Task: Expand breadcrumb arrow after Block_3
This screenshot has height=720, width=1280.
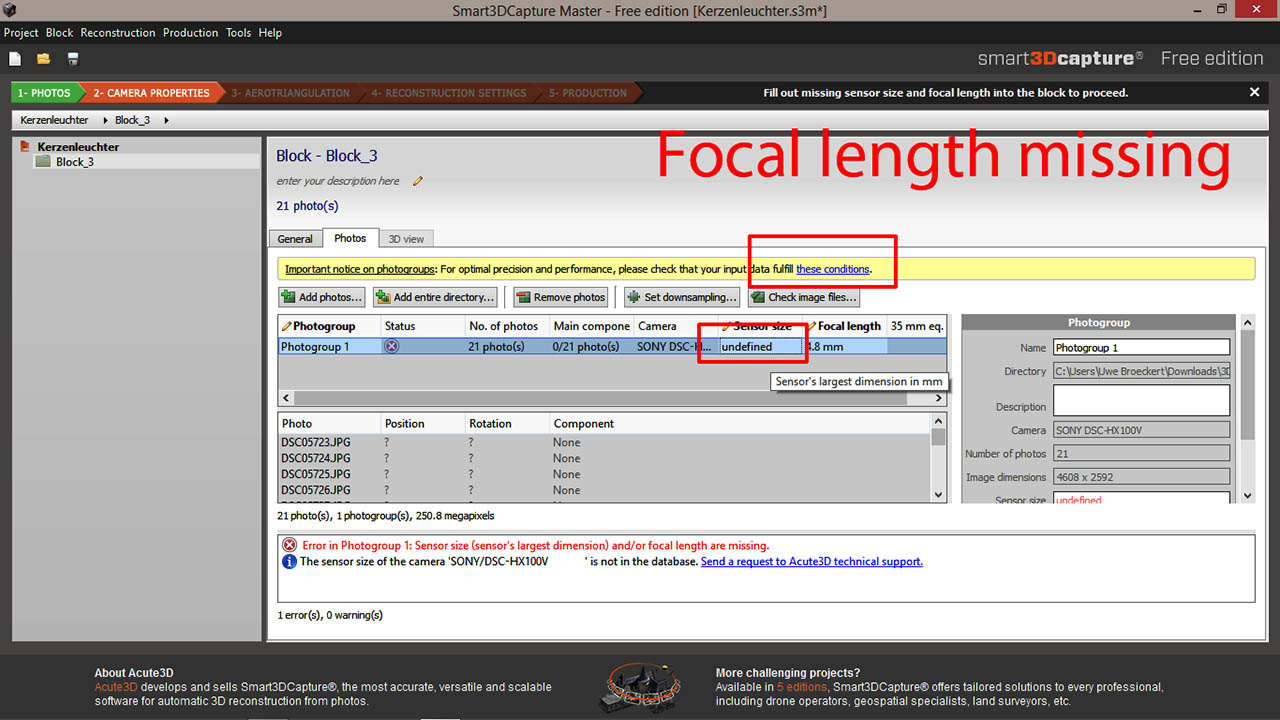Action: [165, 120]
